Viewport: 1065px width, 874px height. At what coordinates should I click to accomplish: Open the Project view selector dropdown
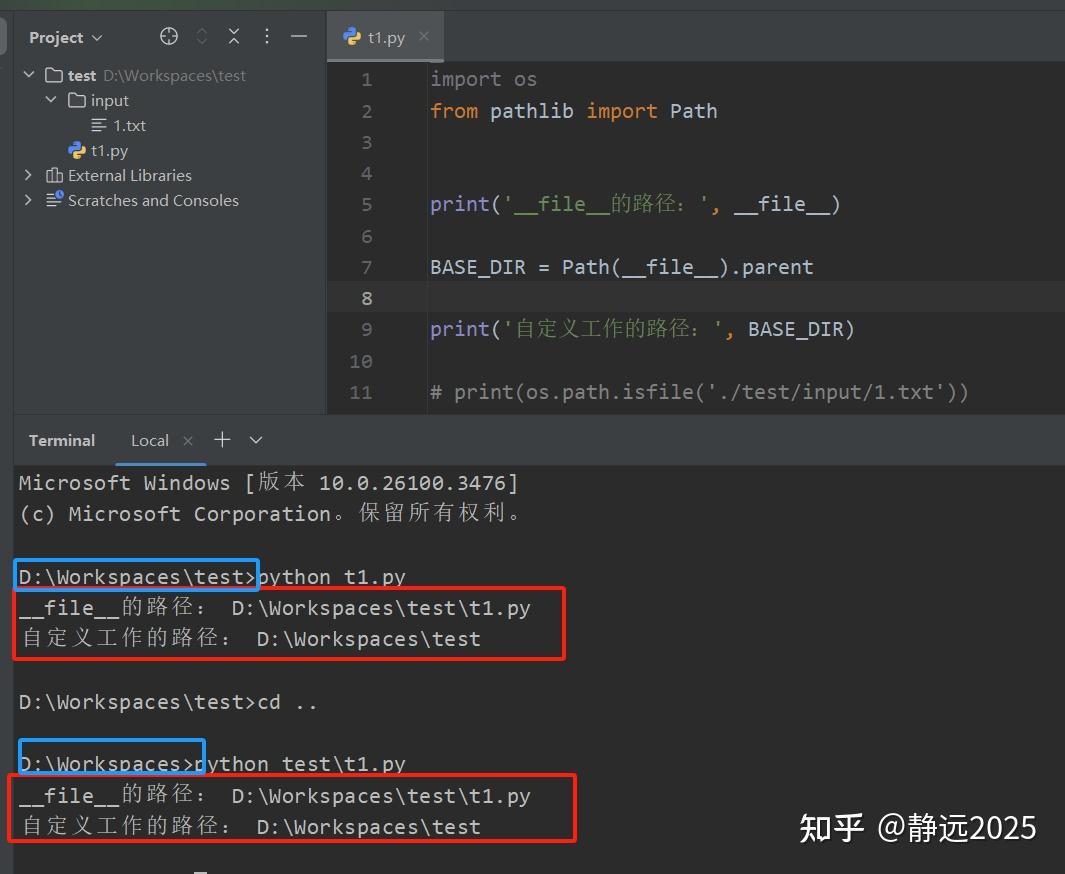(x=97, y=37)
